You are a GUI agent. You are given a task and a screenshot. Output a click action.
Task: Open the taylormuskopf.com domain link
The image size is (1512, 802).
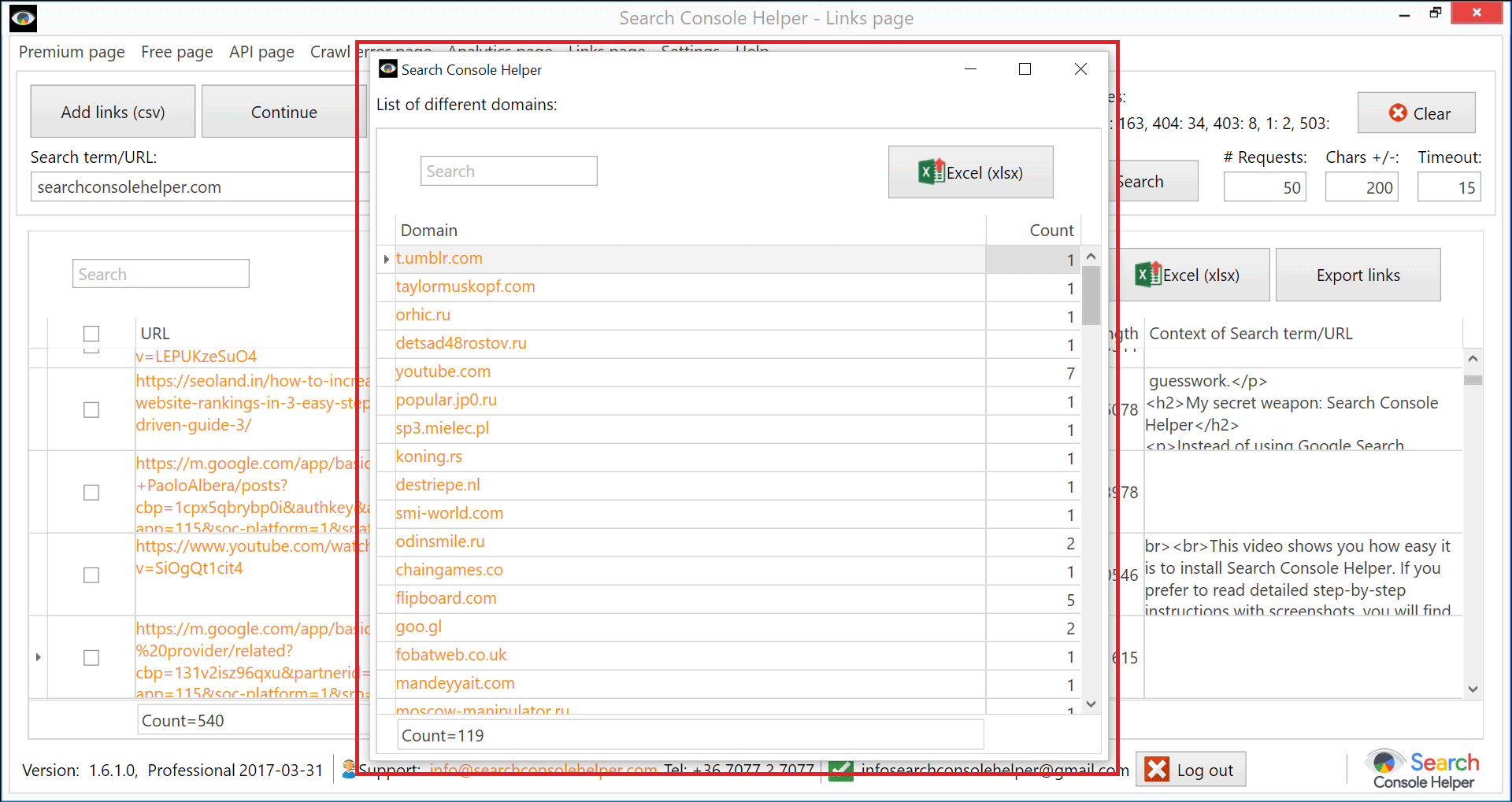465,286
